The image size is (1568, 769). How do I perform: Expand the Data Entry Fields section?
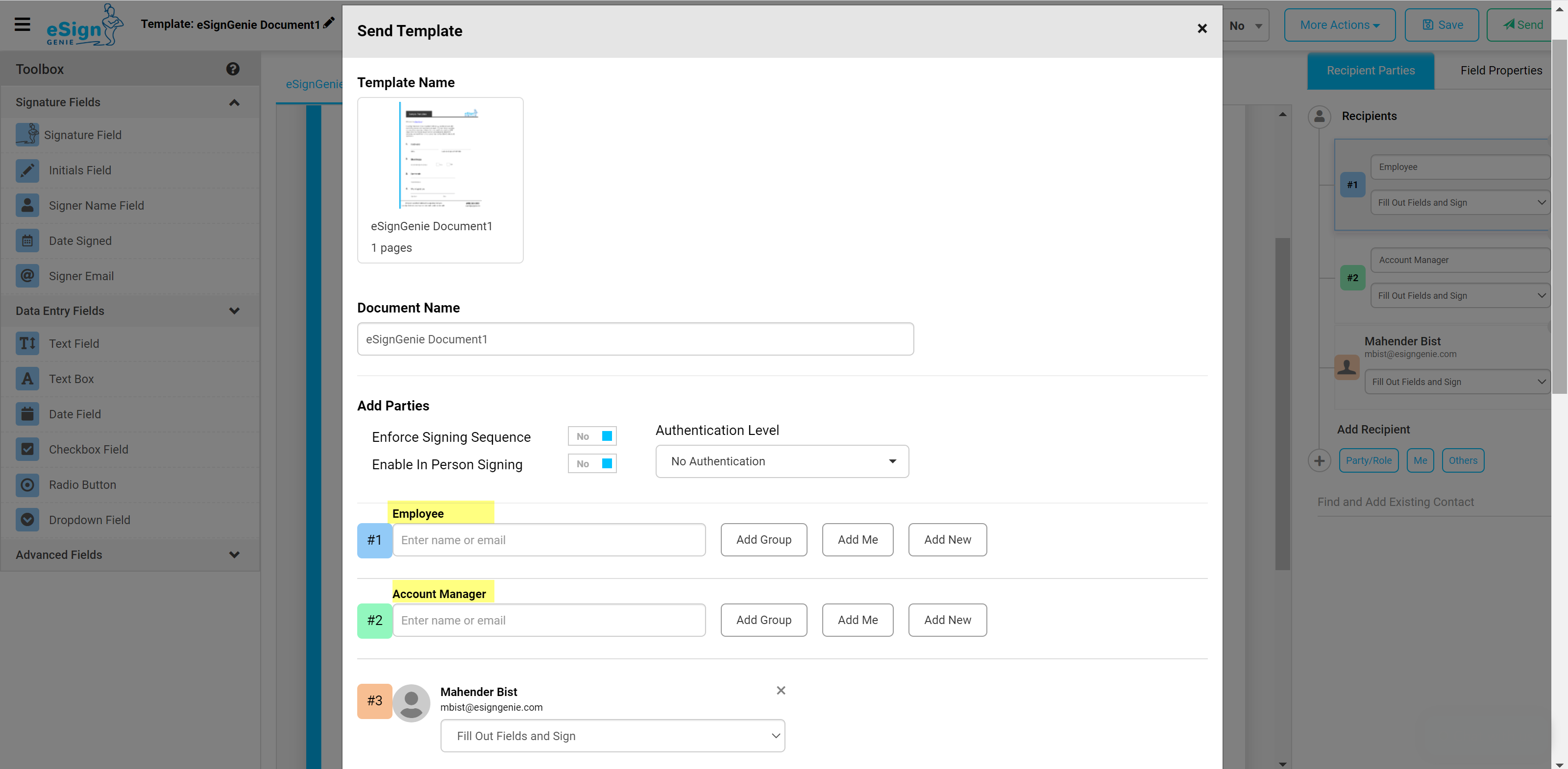(x=234, y=311)
